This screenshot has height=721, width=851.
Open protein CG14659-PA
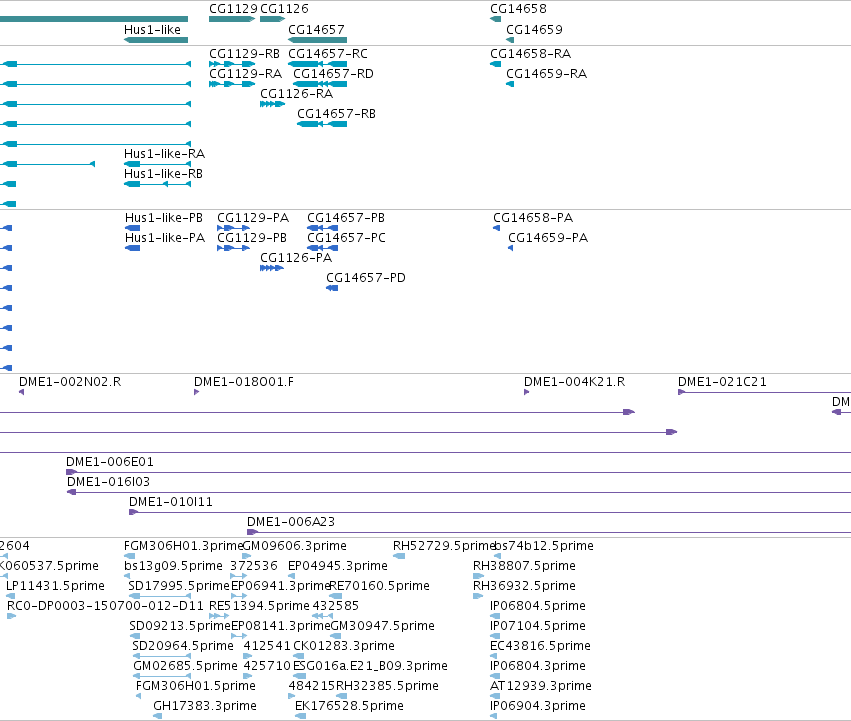point(511,248)
